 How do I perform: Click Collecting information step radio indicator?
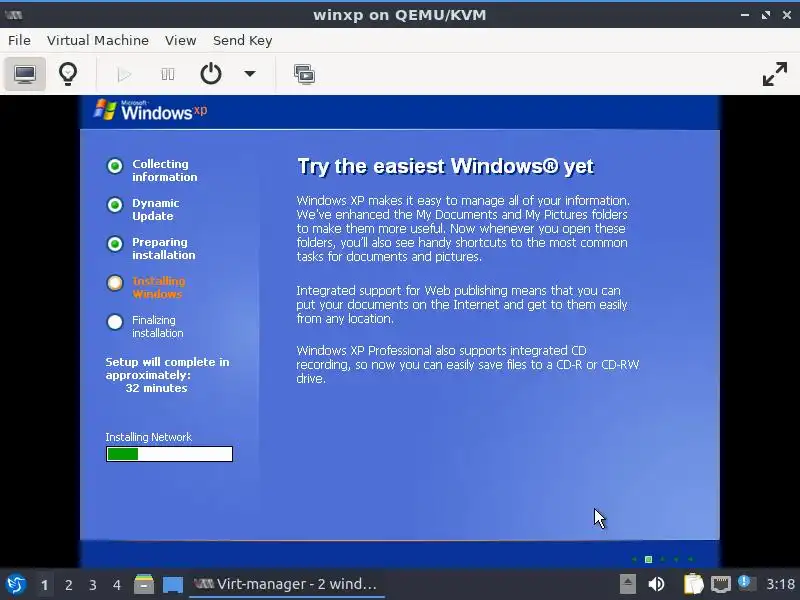[x=115, y=166]
